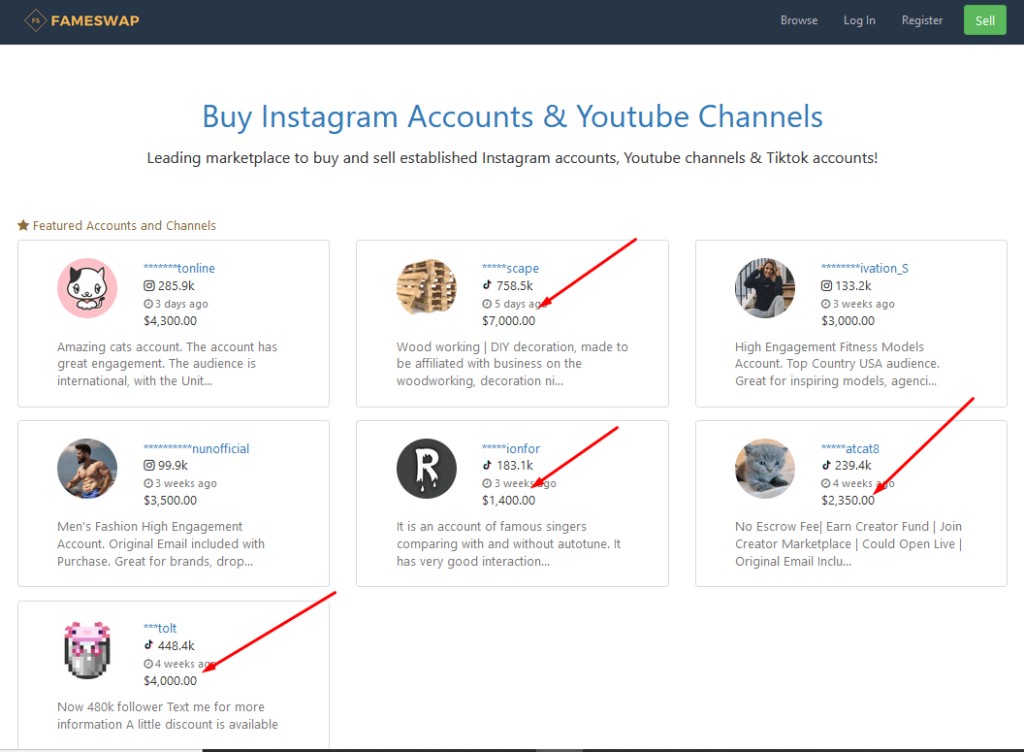
Task: Open the tonline cat avatar thumbnail
Action: [87, 288]
